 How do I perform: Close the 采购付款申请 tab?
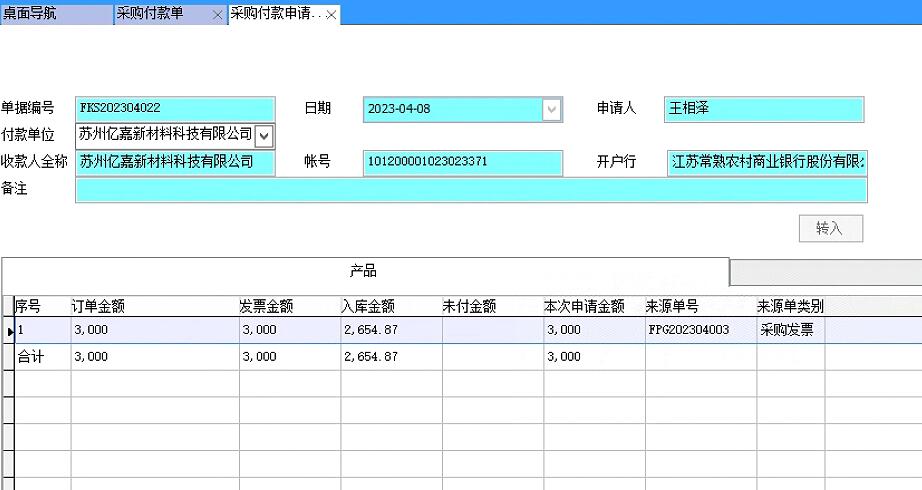(x=331, y=15)
